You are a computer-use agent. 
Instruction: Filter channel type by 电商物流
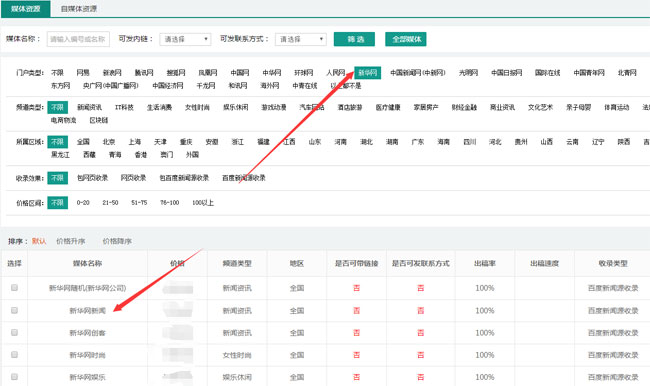click(x=63, y=120)
